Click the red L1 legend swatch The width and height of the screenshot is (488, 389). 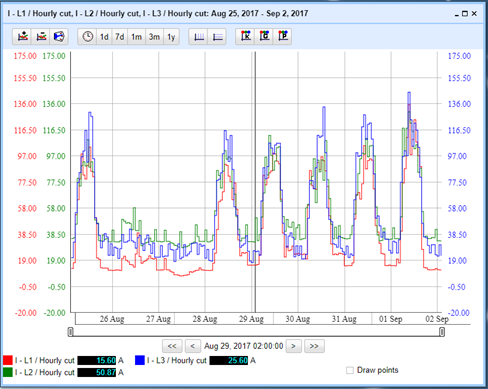click(8, 360)
